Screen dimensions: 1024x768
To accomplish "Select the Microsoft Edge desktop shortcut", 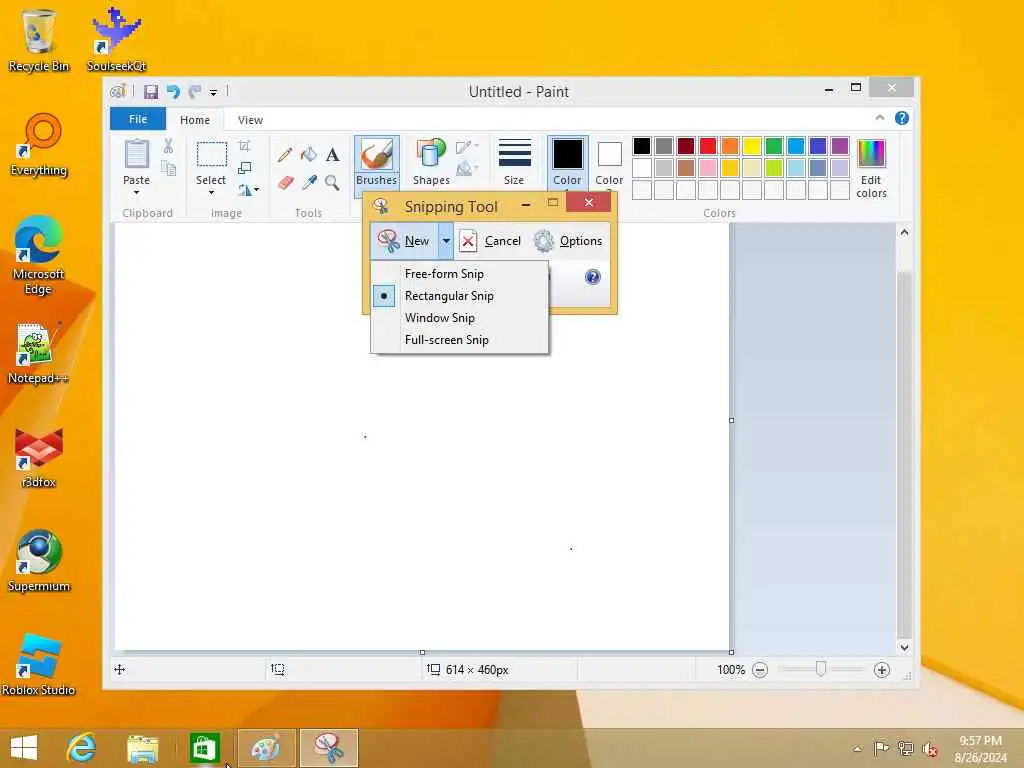I will [x=38, y=256].
